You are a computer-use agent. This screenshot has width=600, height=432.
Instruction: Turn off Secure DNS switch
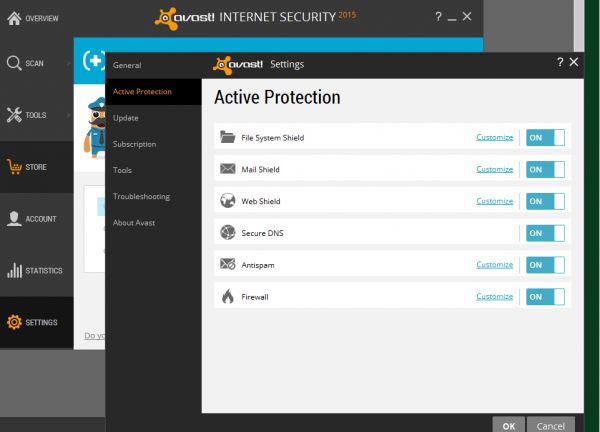click(545, 233)
